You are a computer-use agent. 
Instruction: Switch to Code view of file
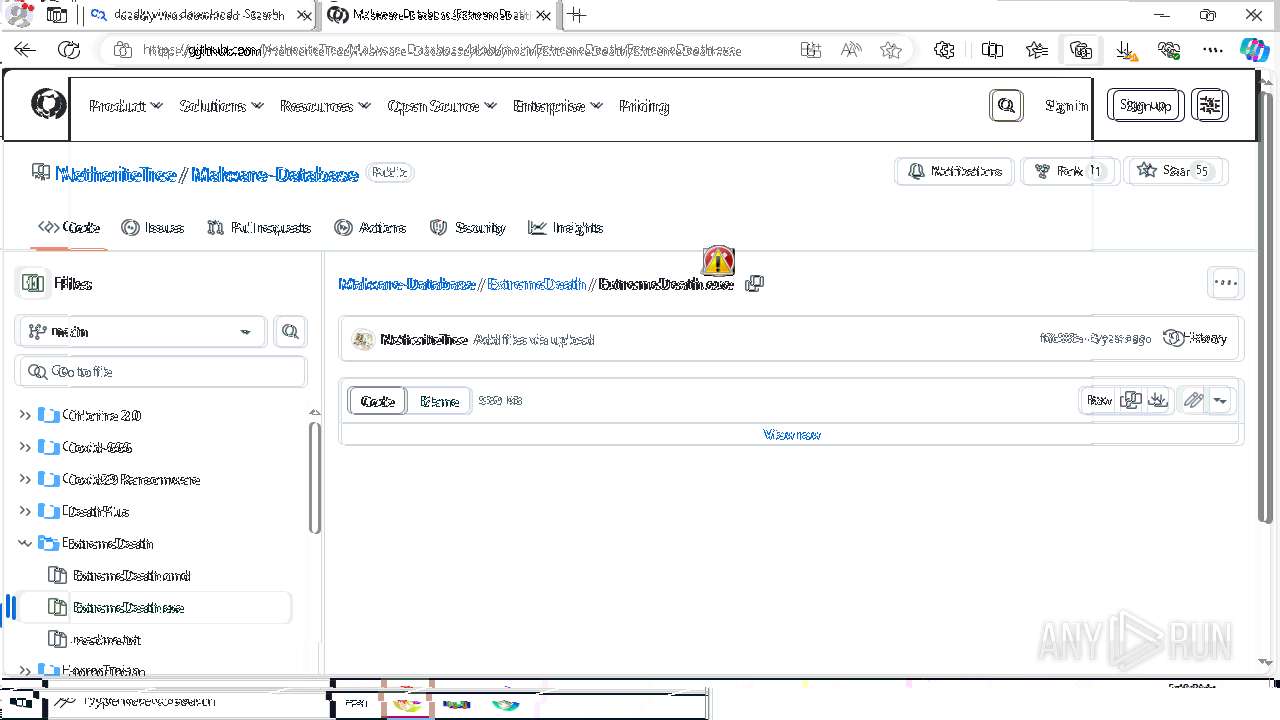(x=377, y=401)
